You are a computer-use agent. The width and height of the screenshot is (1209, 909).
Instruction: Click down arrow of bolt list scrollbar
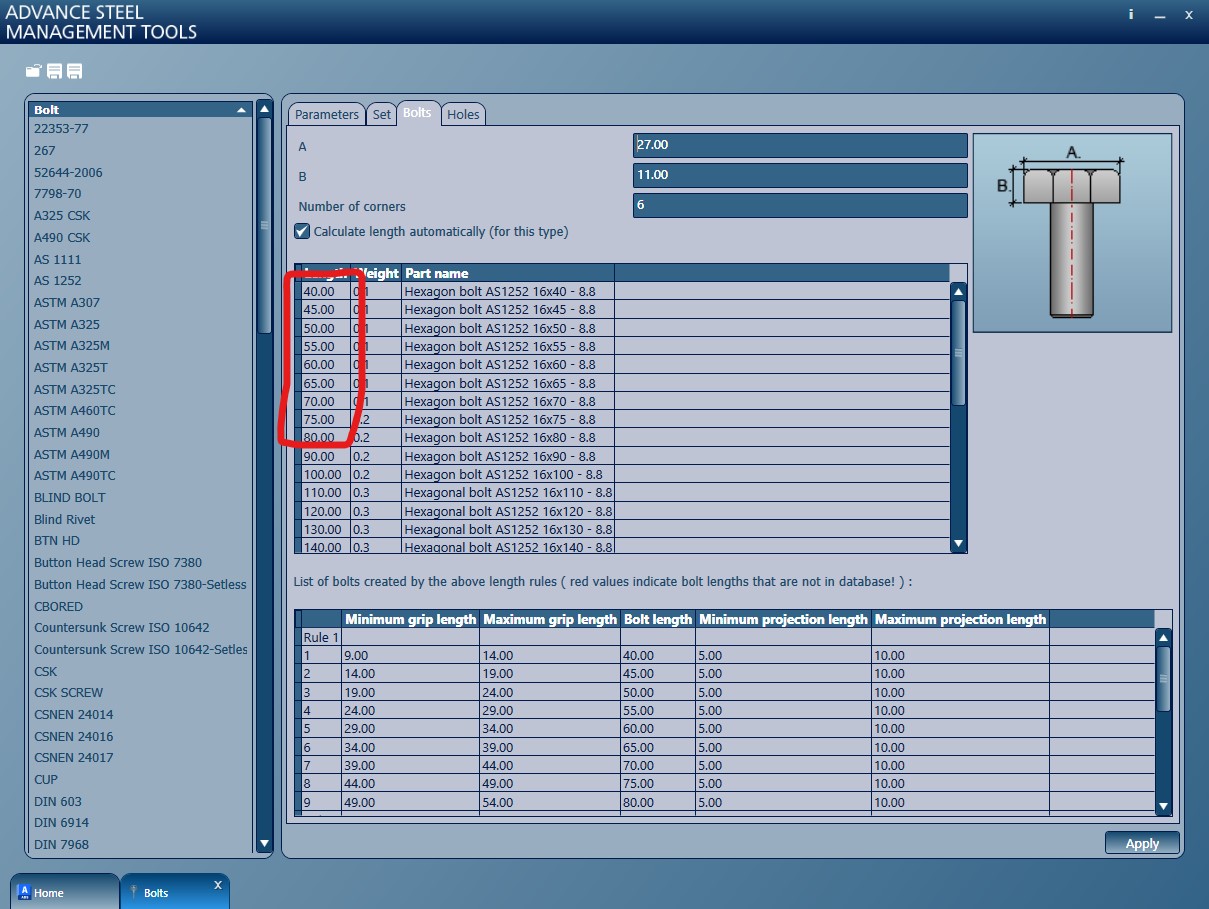click(x=264, y=844)
